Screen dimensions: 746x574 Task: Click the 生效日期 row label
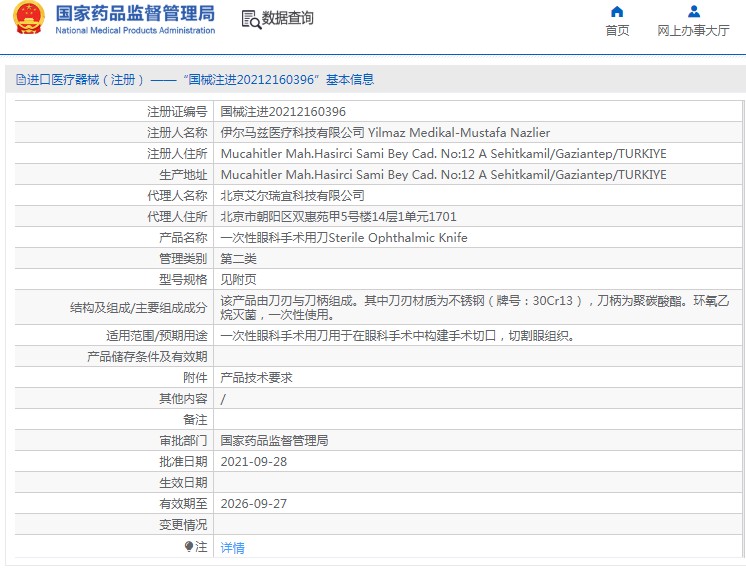pyautogui.click(x=183, y=483)
